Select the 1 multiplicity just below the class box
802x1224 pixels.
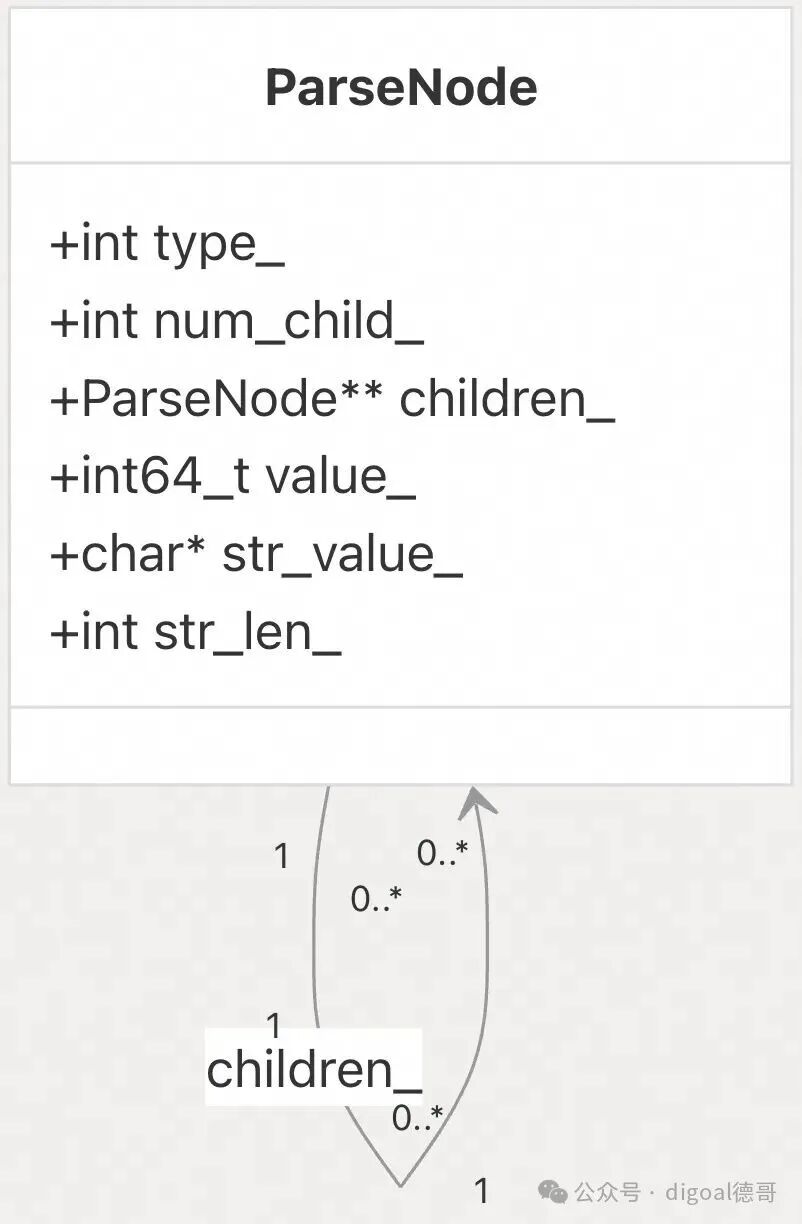282,855
